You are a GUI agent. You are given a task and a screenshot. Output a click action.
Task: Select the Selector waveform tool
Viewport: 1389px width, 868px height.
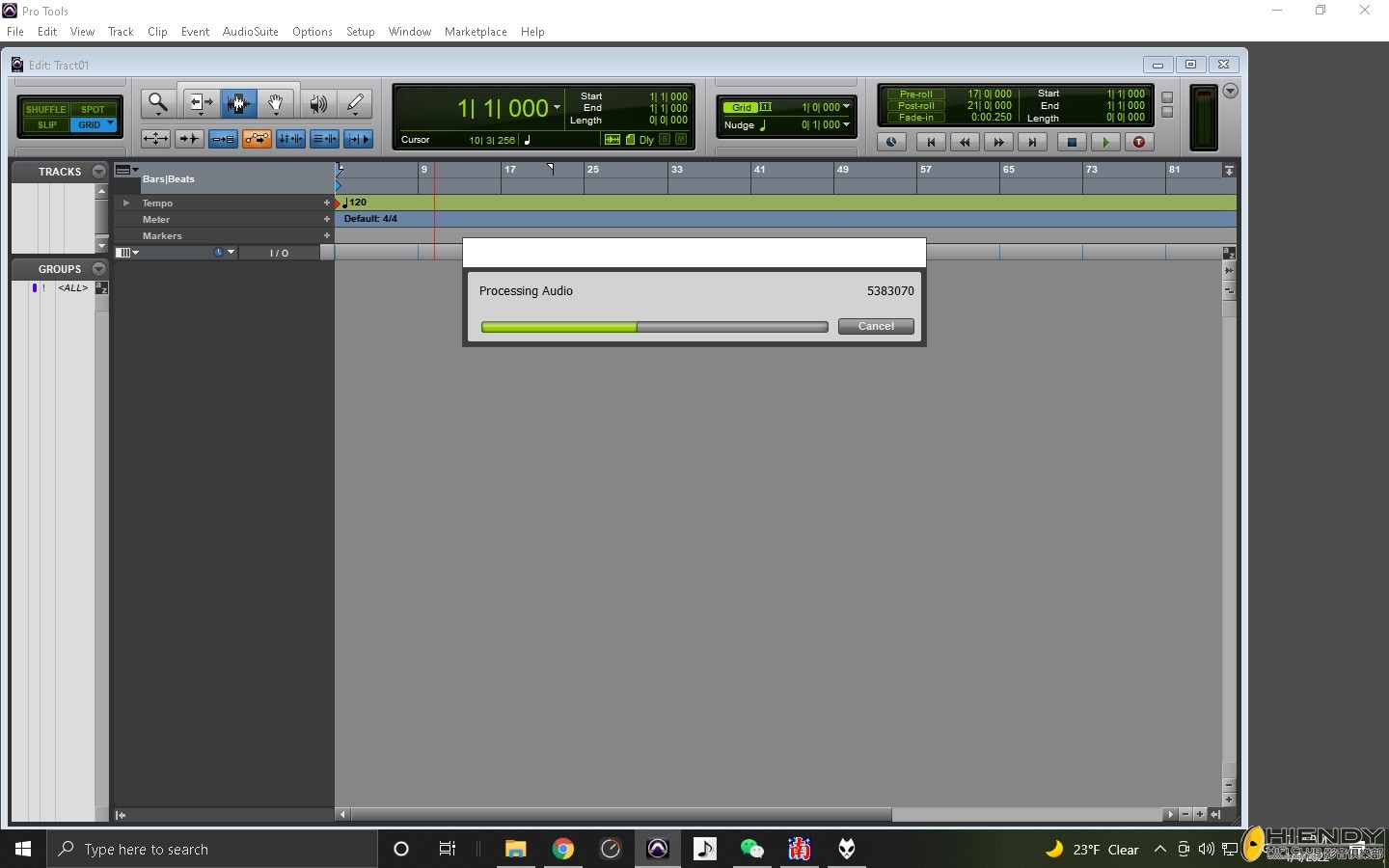tap(239, 103)
